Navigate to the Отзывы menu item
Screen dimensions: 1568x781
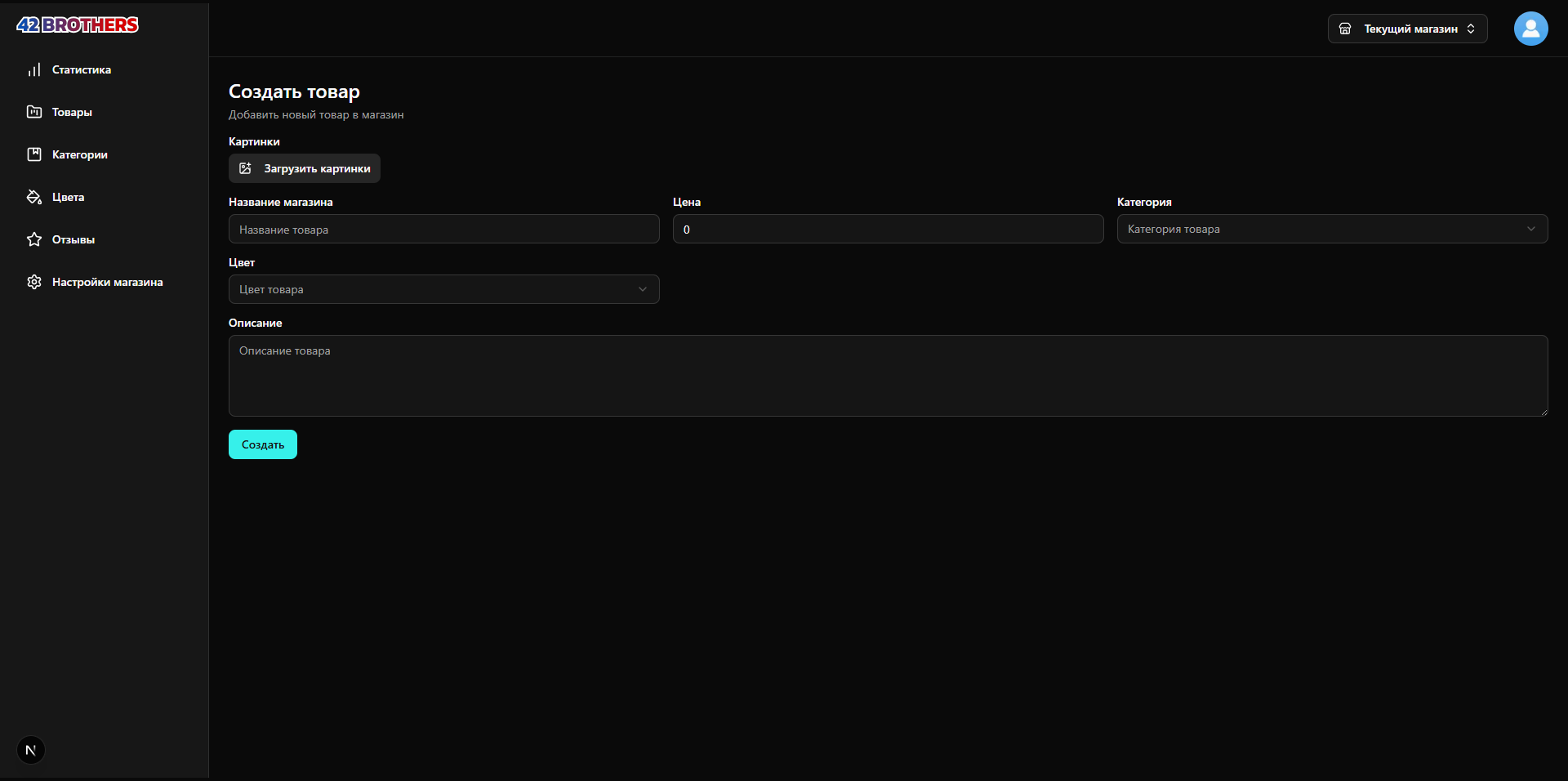(73, 239)
